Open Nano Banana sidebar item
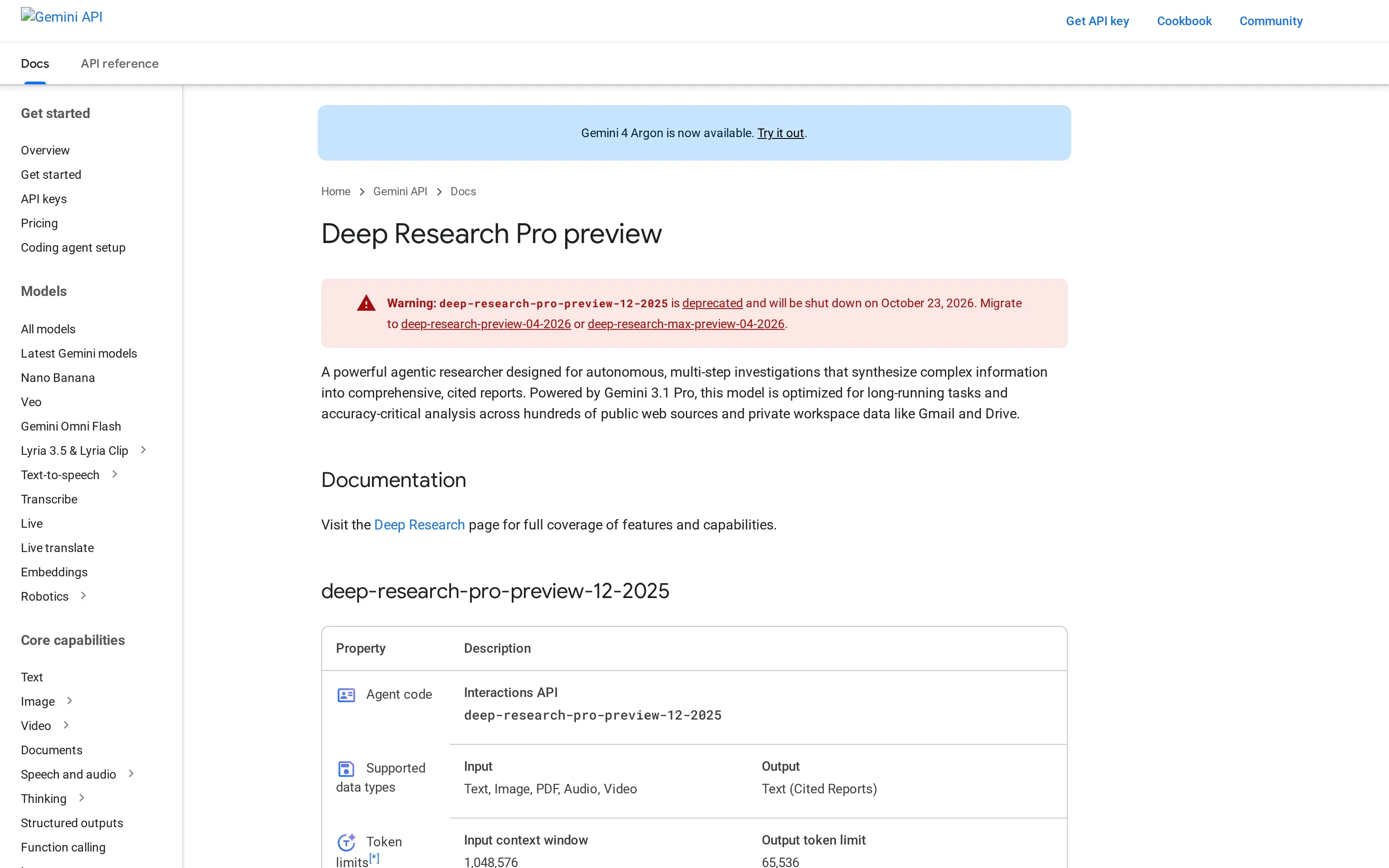This screenshot has height=868, width=1389. click(58, 378)
